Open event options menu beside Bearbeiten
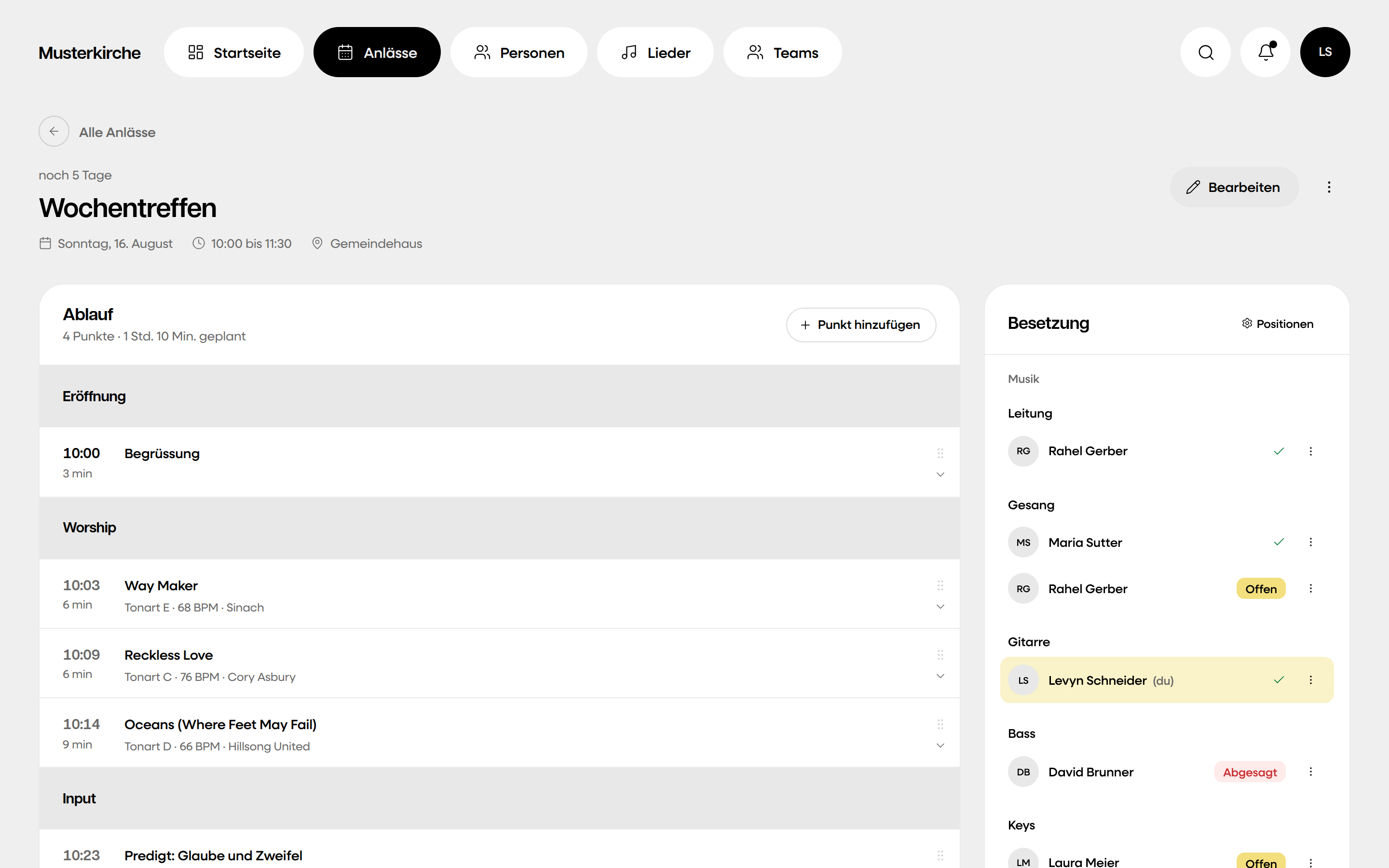The image size is (1389, 868). tap(1329, 187)
